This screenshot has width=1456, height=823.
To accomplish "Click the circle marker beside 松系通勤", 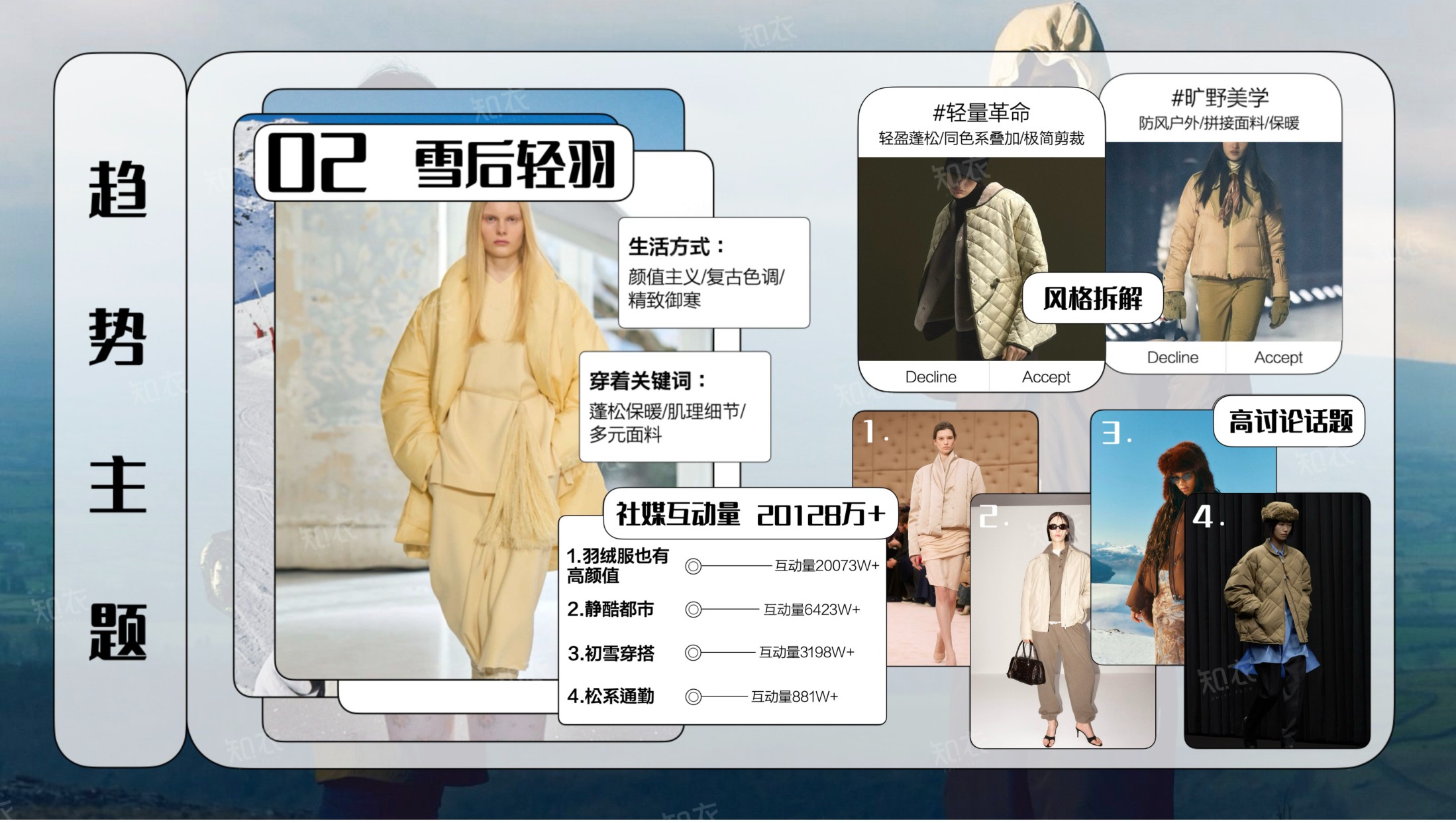I will [x=693, y=697].
